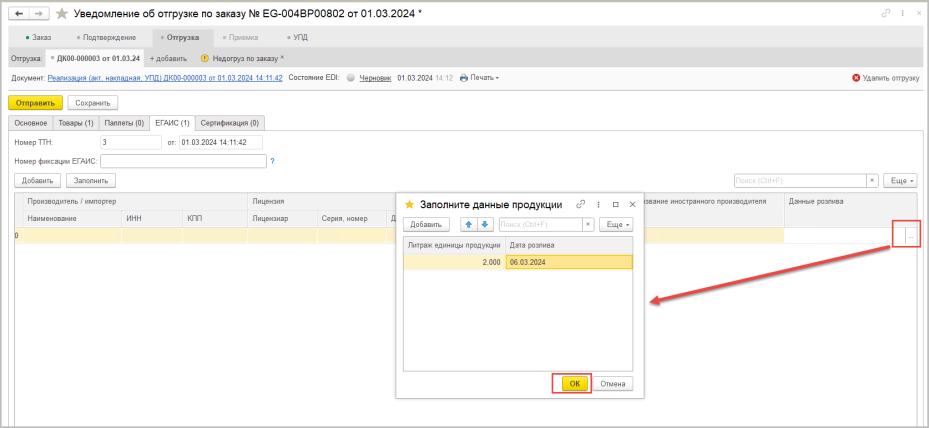Click the Сохранить button
Viewport: 929px width, 428px height.
tap(93, 103)
